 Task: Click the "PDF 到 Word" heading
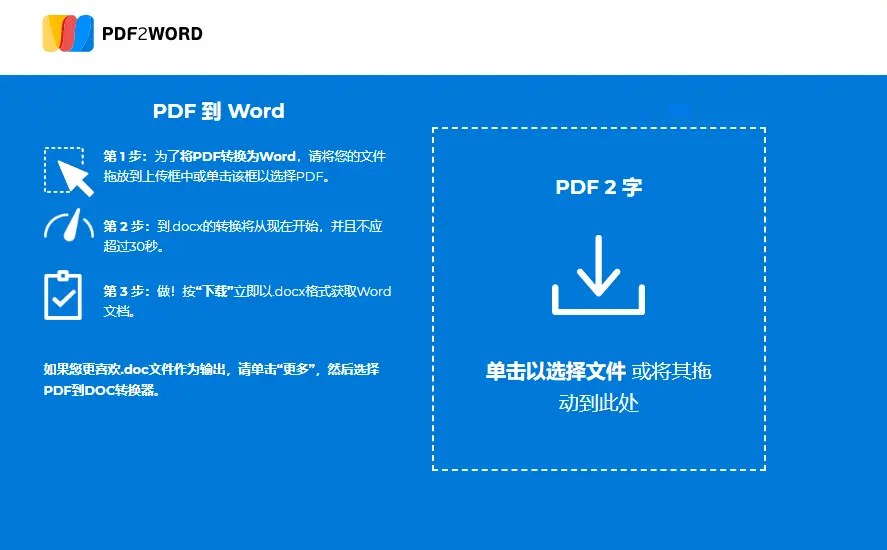[x=218, y=111]
